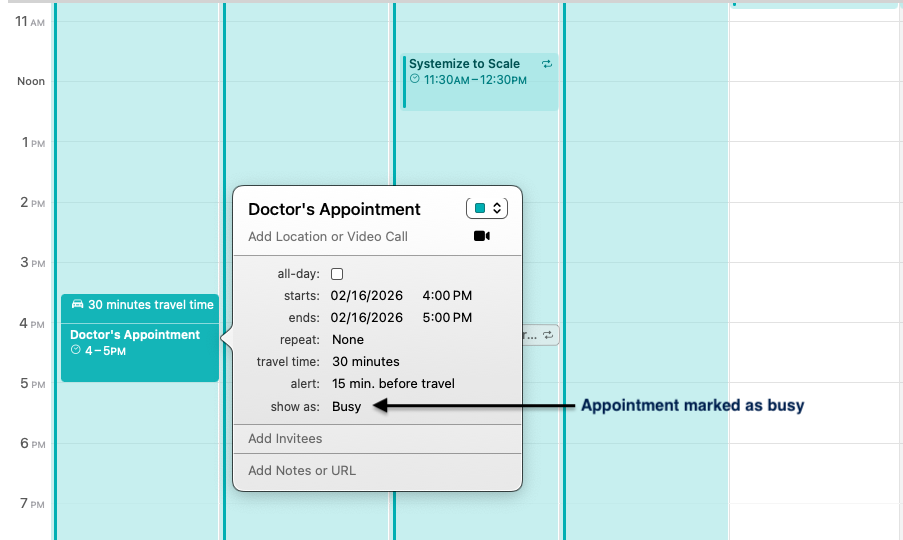Toggle the all-day checkbox

tap(337, 274)
